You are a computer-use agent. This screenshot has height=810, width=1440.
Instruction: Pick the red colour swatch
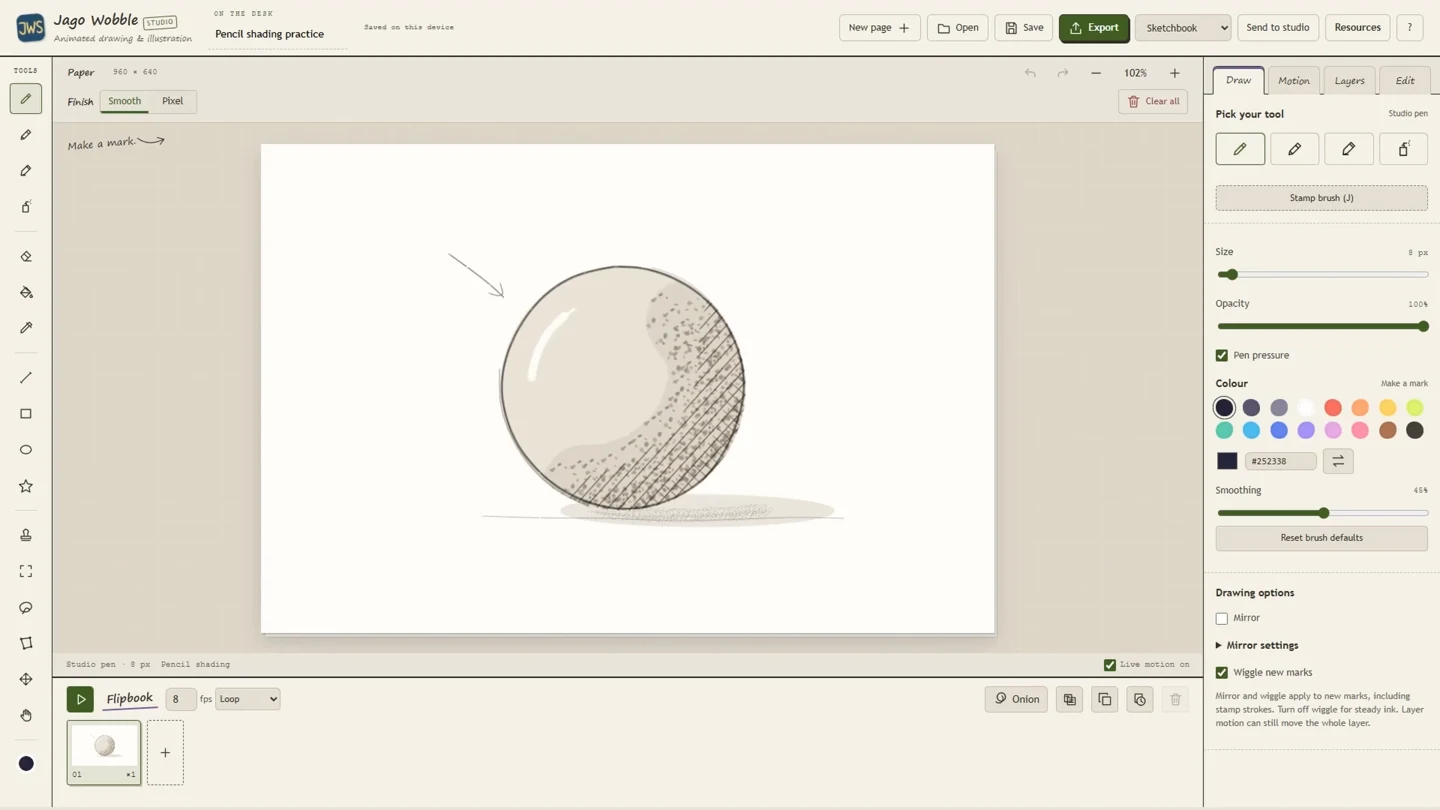[x=1333, y=408]
